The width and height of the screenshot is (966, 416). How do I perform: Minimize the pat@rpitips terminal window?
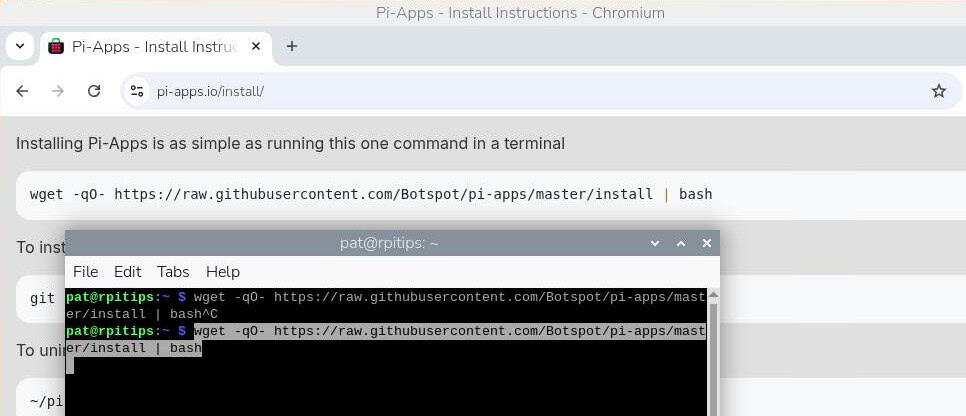[655, 243]
